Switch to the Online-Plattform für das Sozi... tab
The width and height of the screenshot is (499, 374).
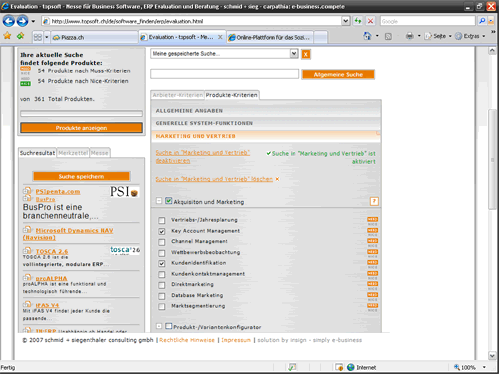[269, 37]
